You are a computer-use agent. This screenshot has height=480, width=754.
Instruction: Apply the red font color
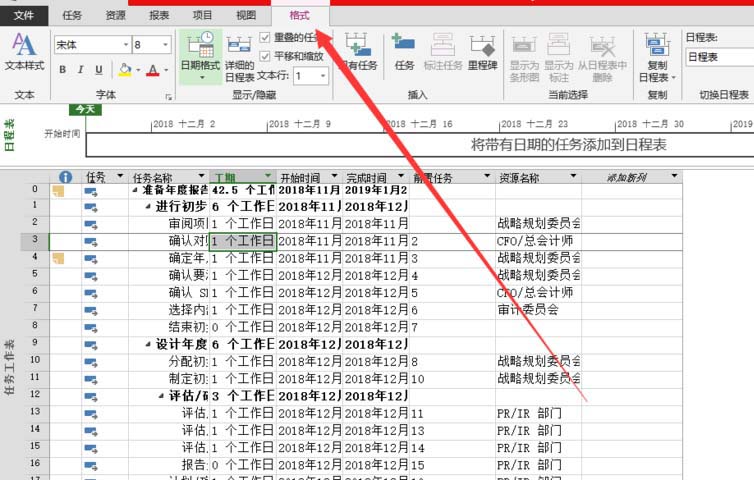coord(152,70)
